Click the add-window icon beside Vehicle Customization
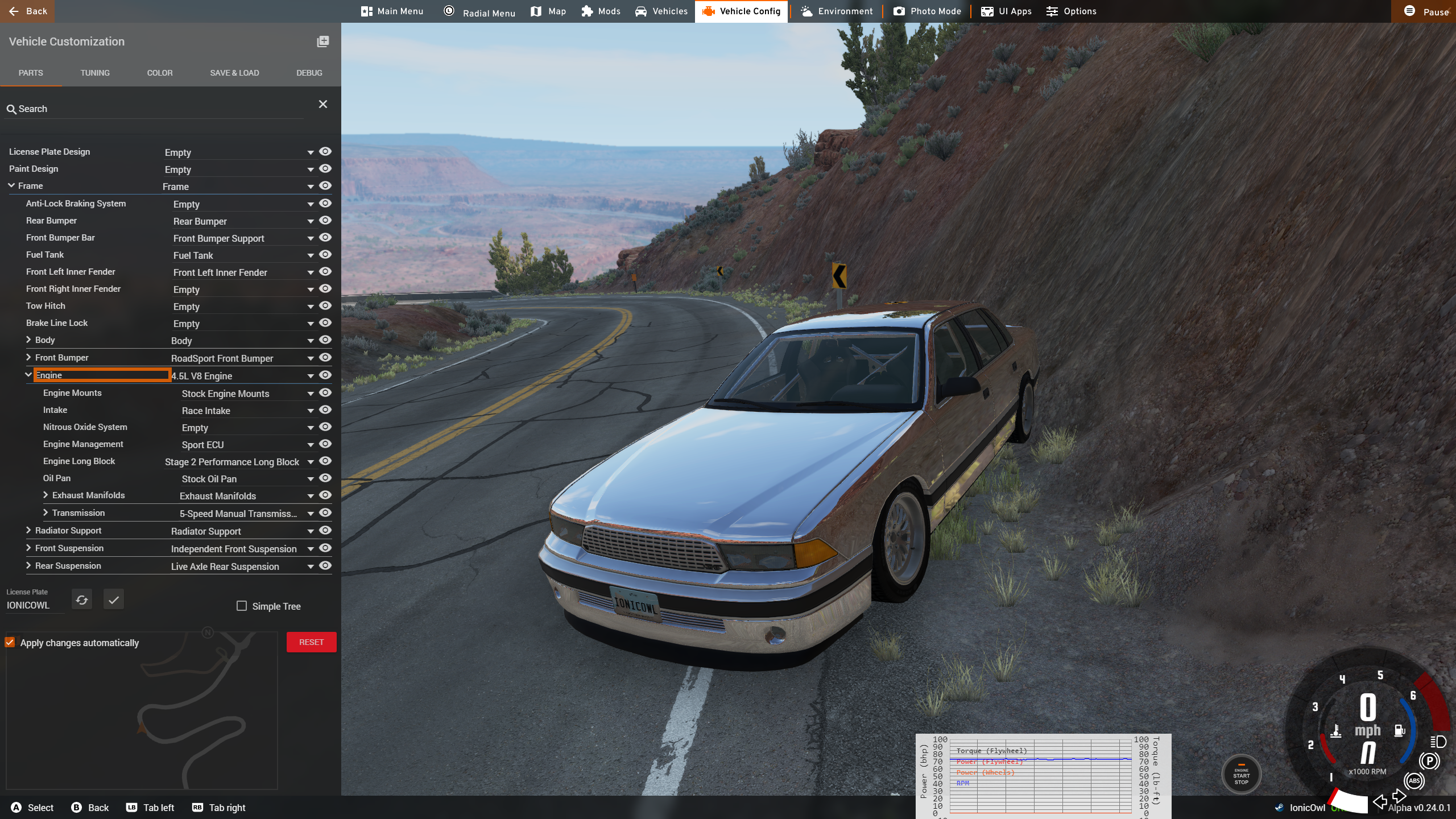Screen dimensions: 1456x819 coord(322,42)
